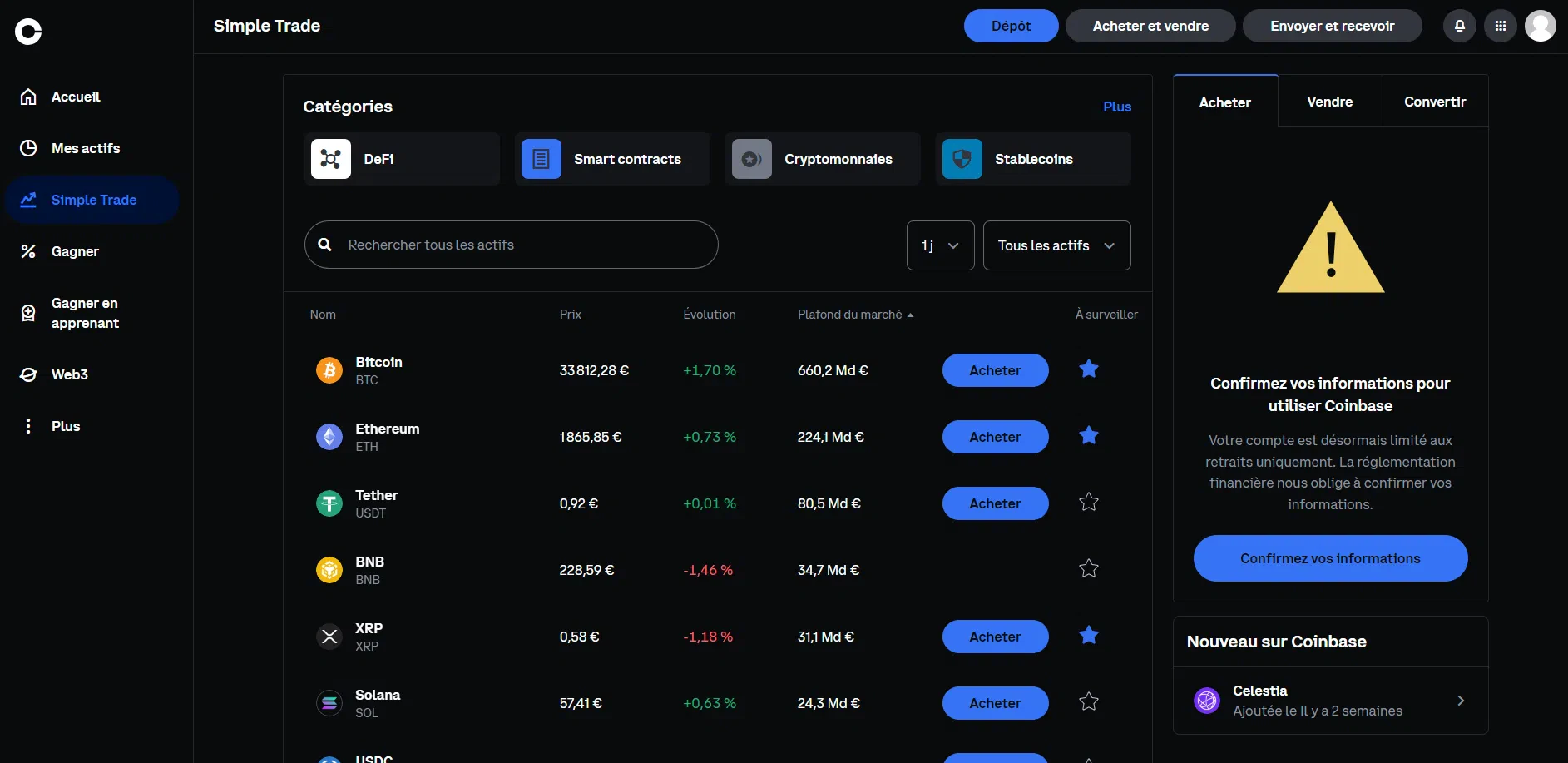Click the Ethereum coin icon
1568x763 pixels.
pyautogui.click(x=329, y=437)
